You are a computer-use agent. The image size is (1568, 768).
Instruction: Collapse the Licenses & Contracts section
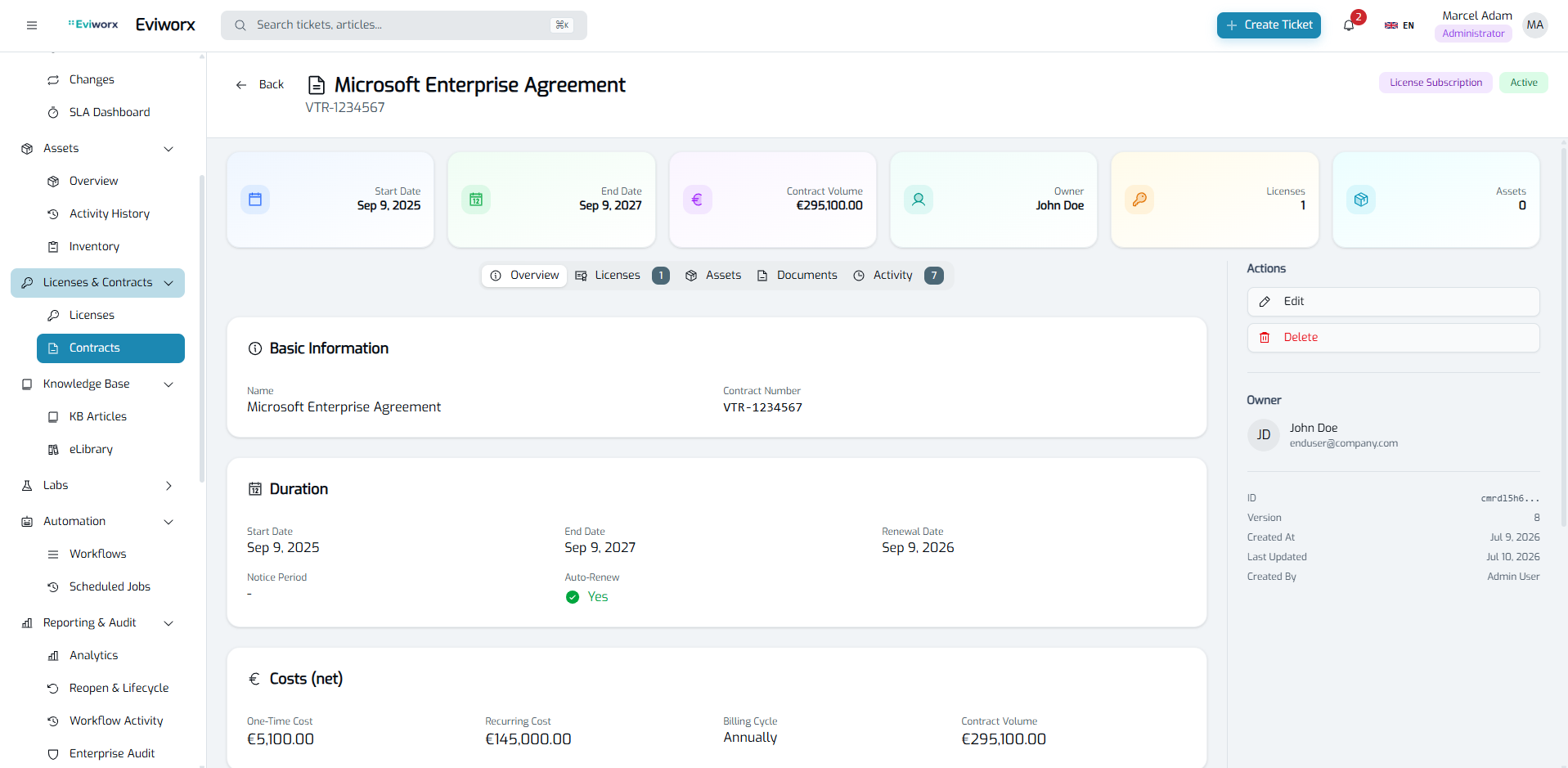97,282
